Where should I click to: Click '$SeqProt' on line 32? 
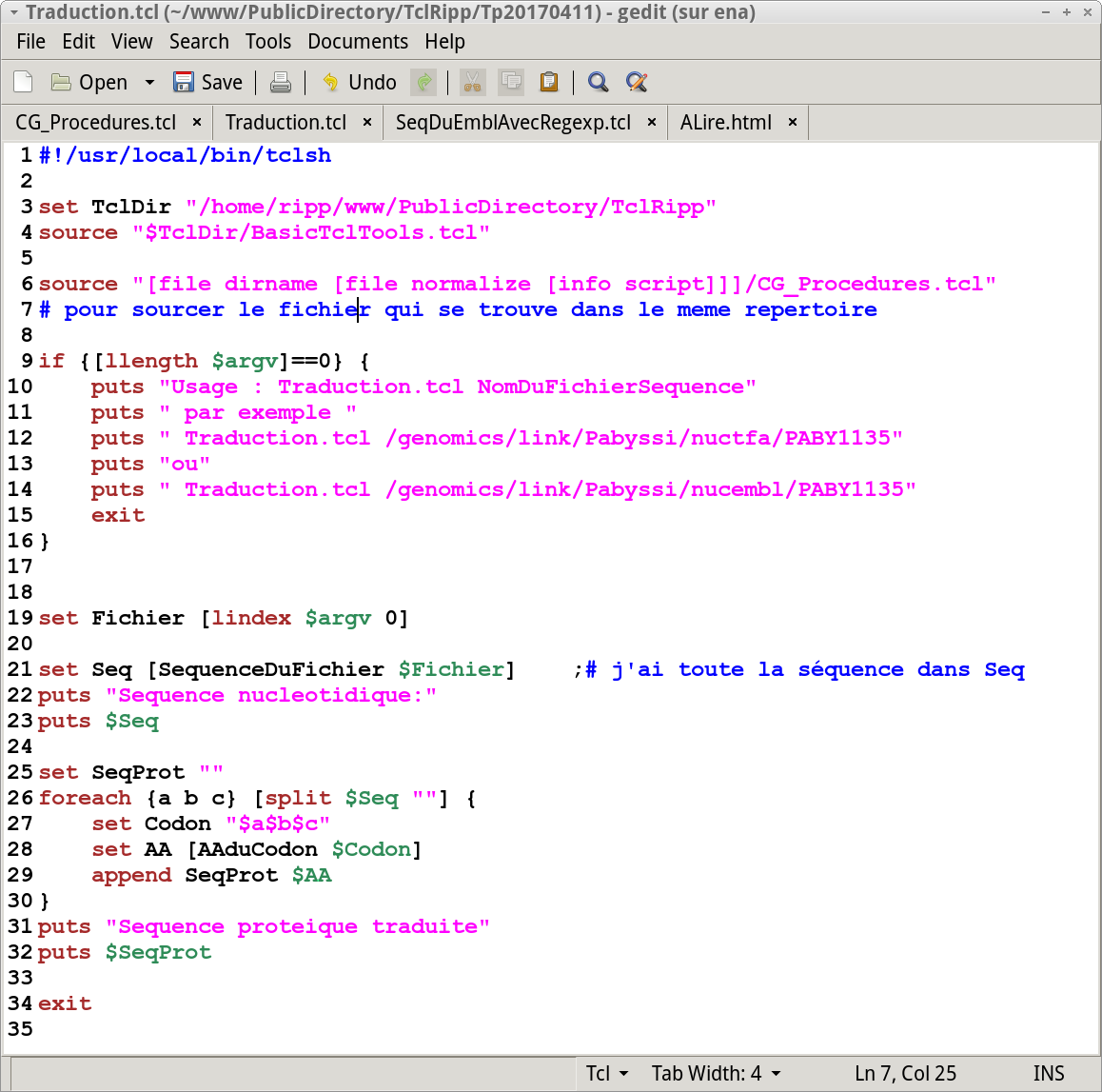(158, 952)
